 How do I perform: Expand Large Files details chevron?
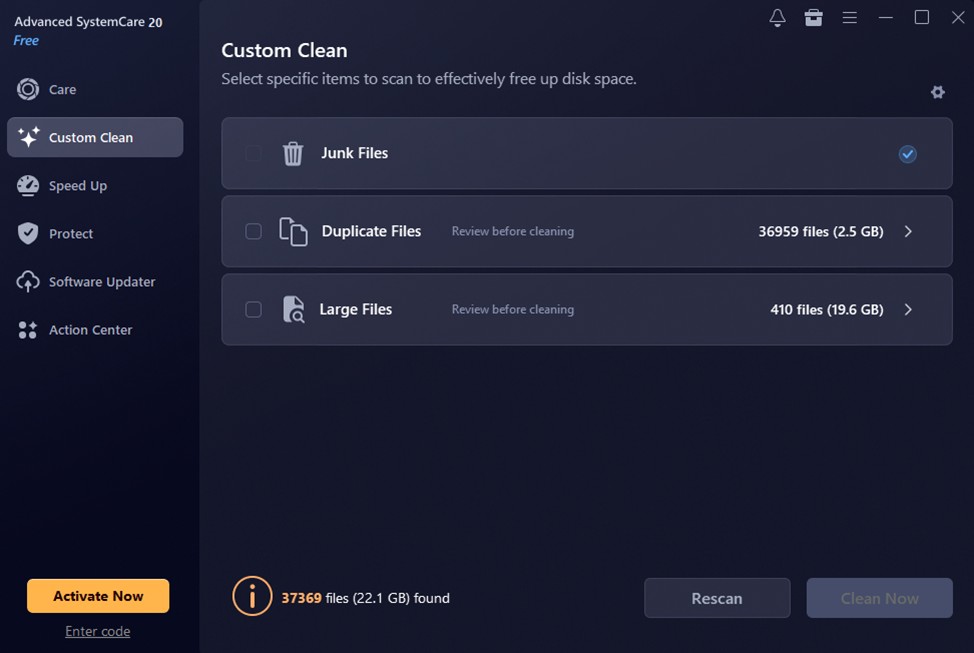[x=908, y=309]
